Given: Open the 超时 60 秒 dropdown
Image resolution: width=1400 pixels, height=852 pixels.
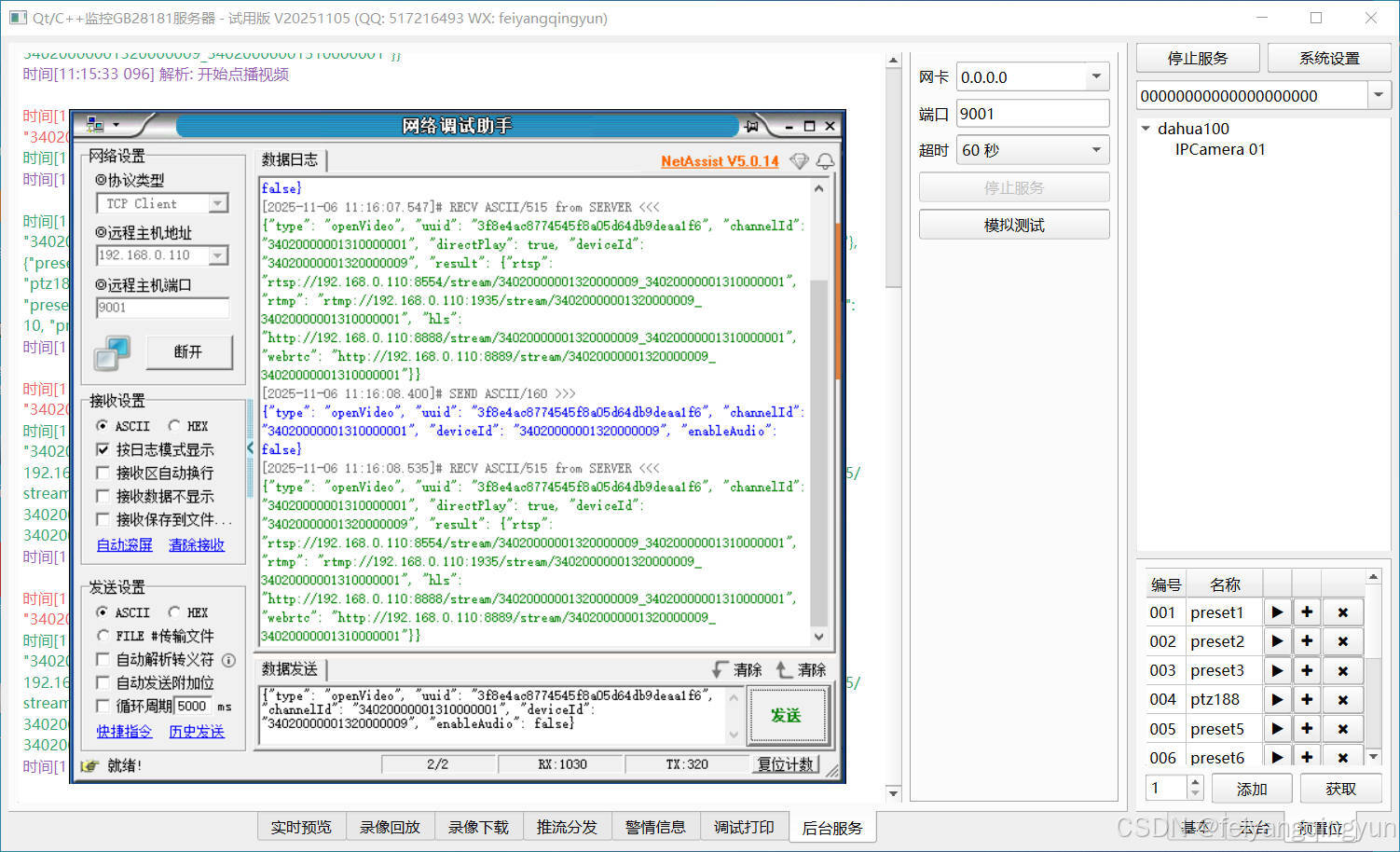Looking at the screenshot, I should [x=1096, y=150].
